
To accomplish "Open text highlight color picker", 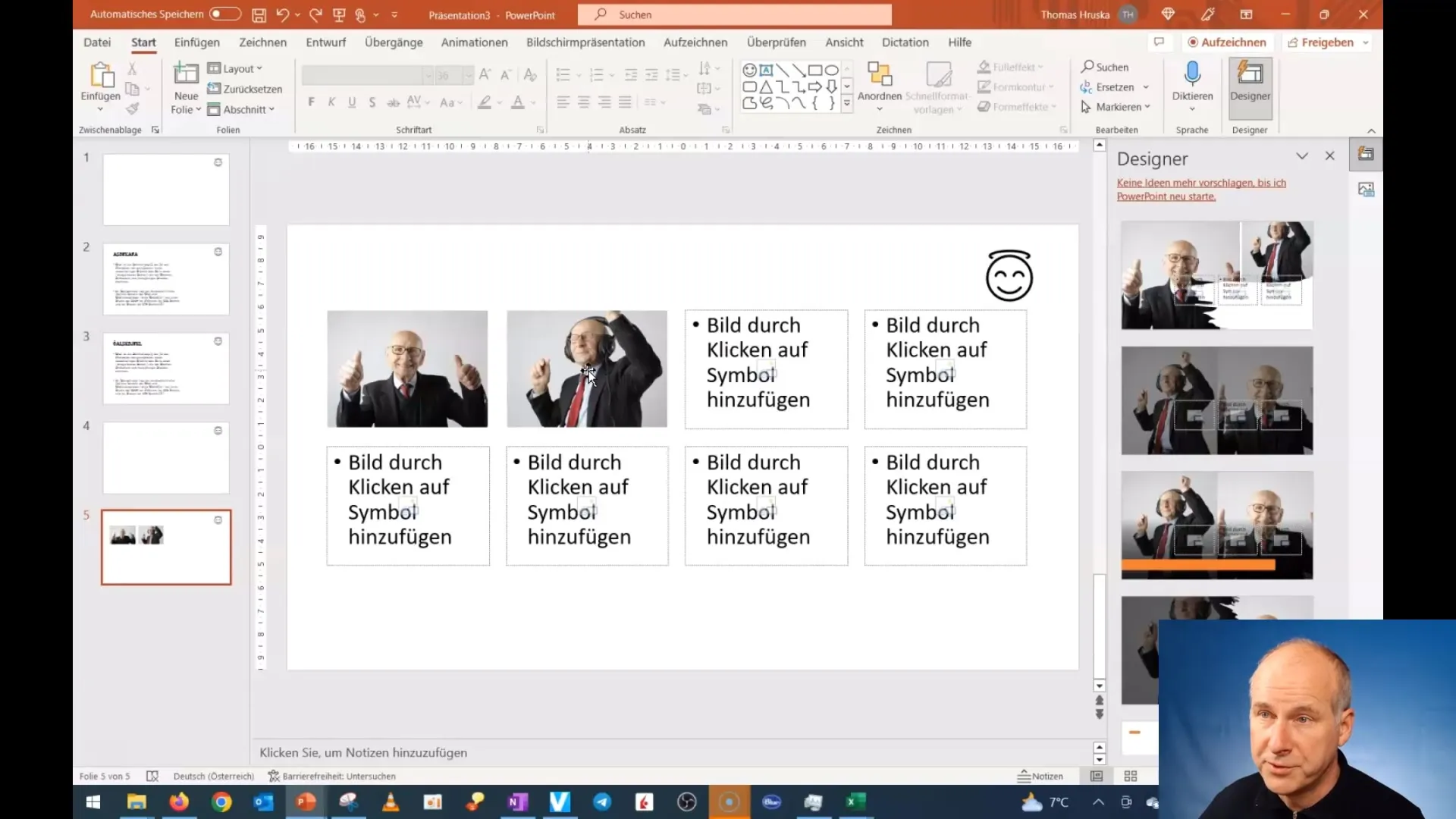I will click(485, 102).
